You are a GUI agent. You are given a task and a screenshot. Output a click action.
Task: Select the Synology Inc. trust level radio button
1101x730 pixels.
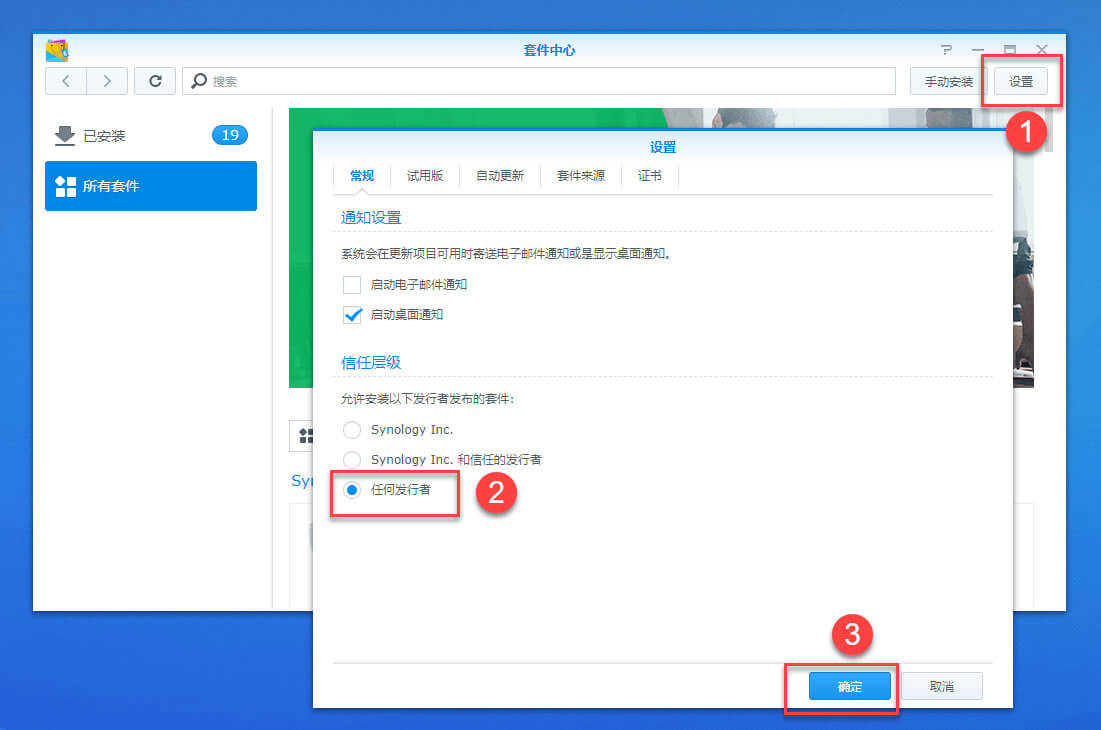click(x=352, y=430)
